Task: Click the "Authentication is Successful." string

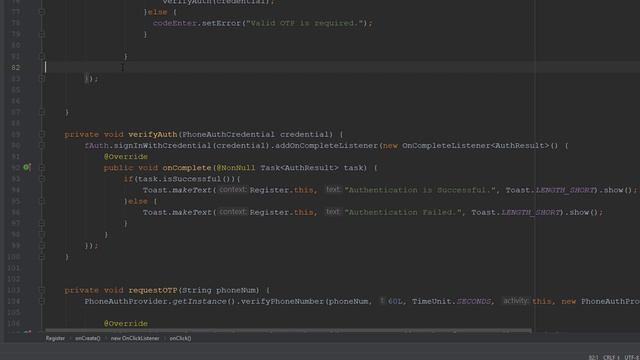Action: 420,190
